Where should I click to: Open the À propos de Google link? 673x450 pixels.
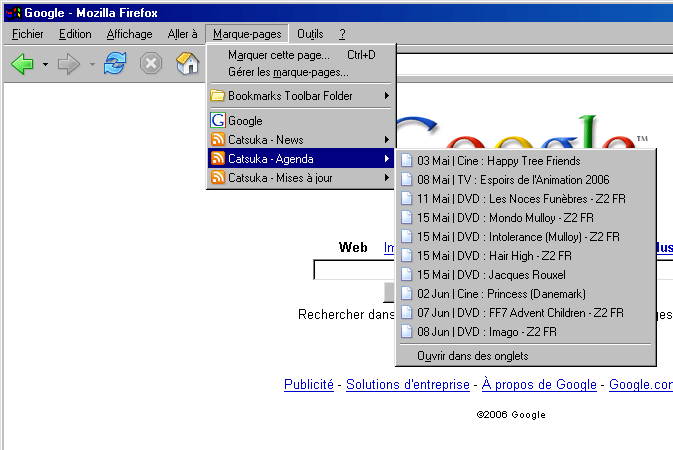coord(539,384)
